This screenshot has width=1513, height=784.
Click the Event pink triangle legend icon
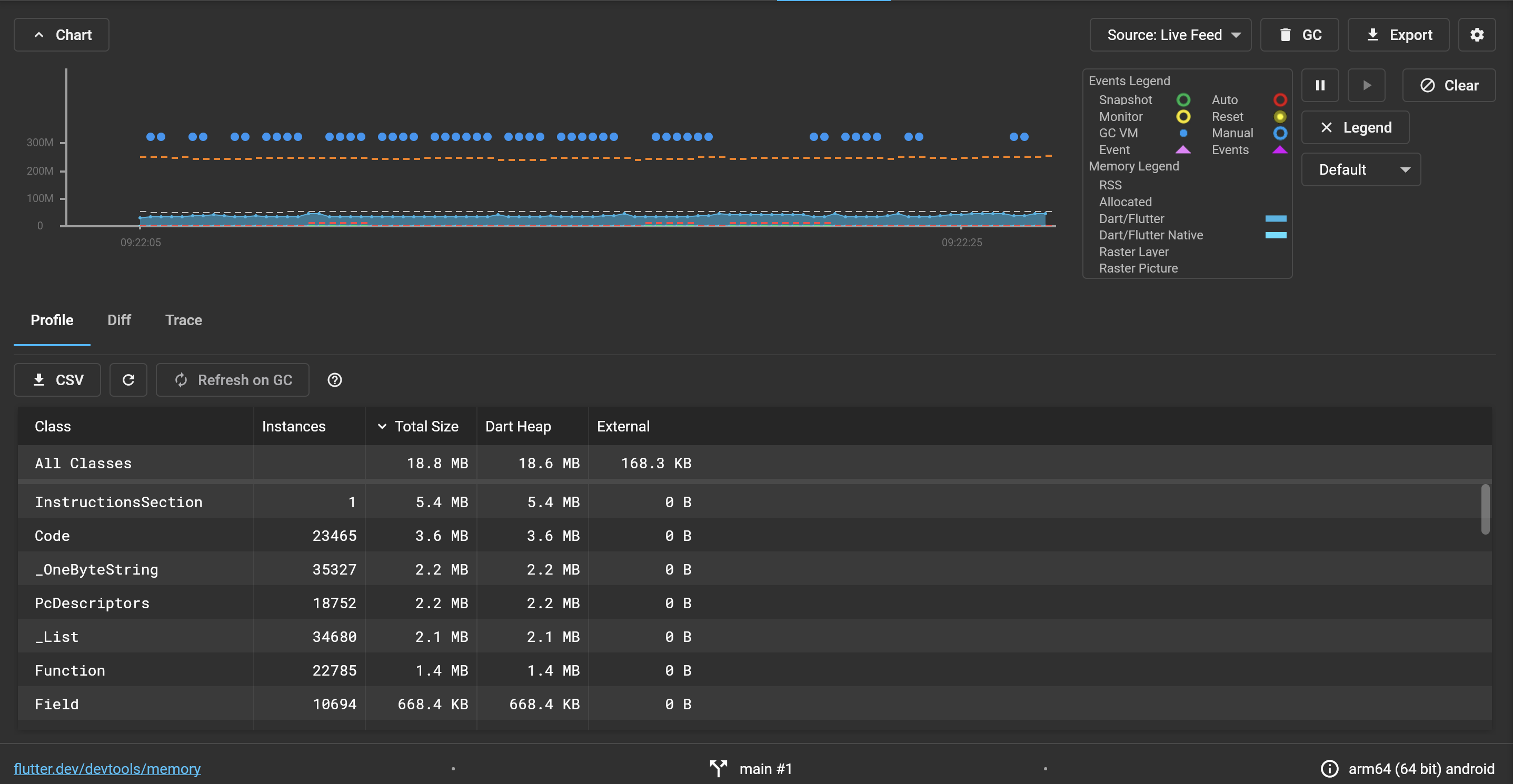1183,149
